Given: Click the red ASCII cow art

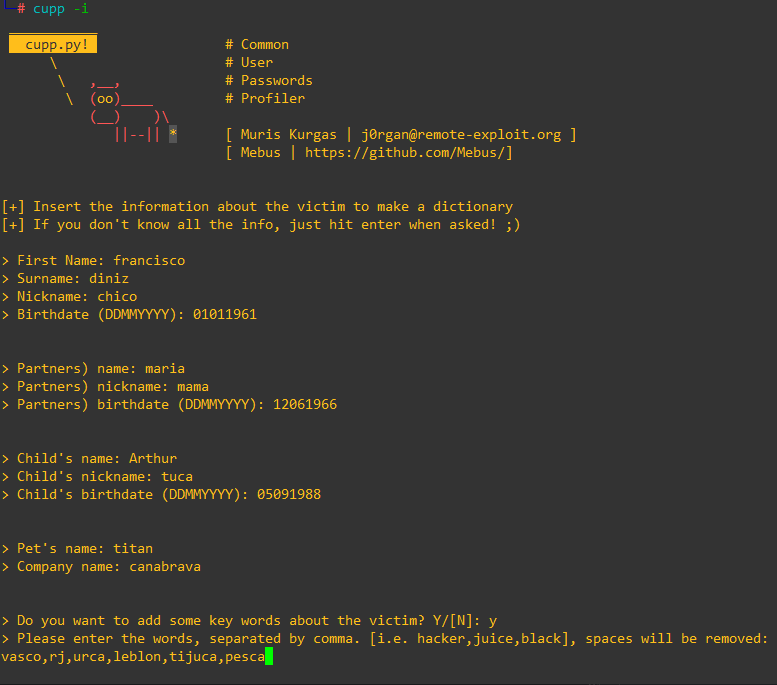Looking at the screenshot, I should click(x=130, y=111).
